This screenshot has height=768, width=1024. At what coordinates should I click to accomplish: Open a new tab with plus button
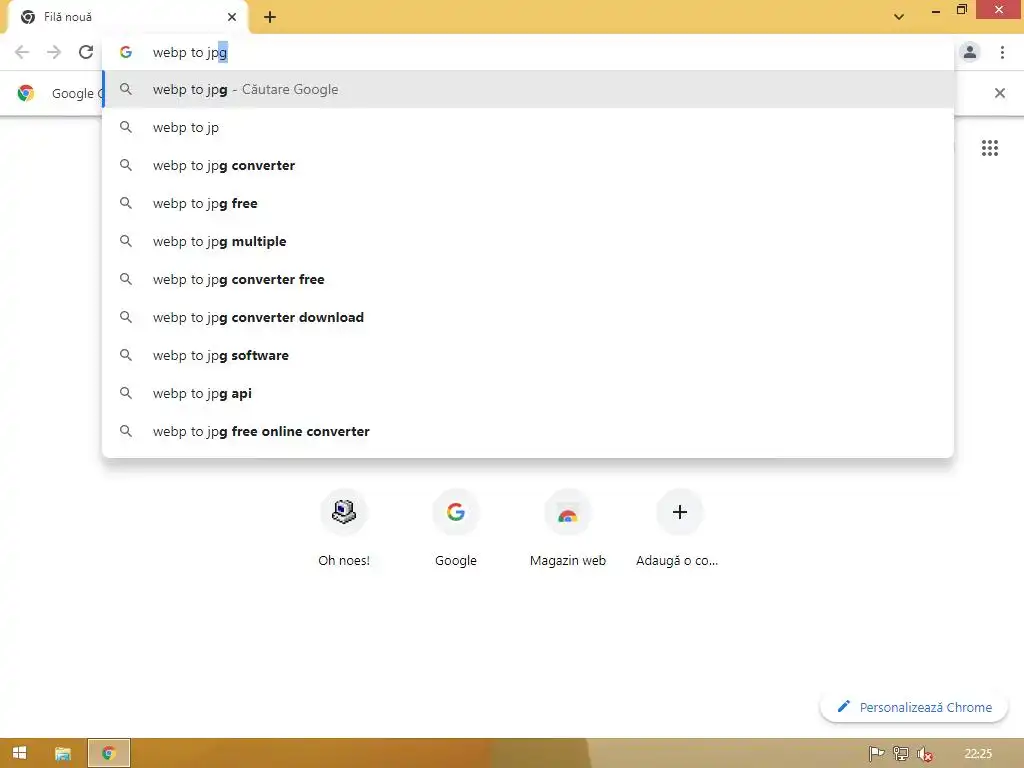point(270,17)
